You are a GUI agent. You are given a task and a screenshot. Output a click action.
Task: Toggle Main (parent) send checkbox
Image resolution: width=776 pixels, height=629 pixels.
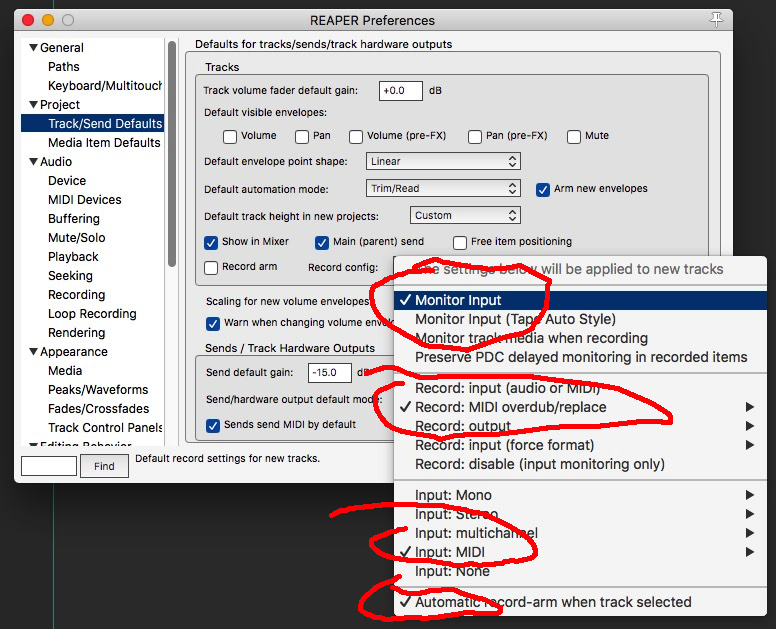tap(322, 242)
